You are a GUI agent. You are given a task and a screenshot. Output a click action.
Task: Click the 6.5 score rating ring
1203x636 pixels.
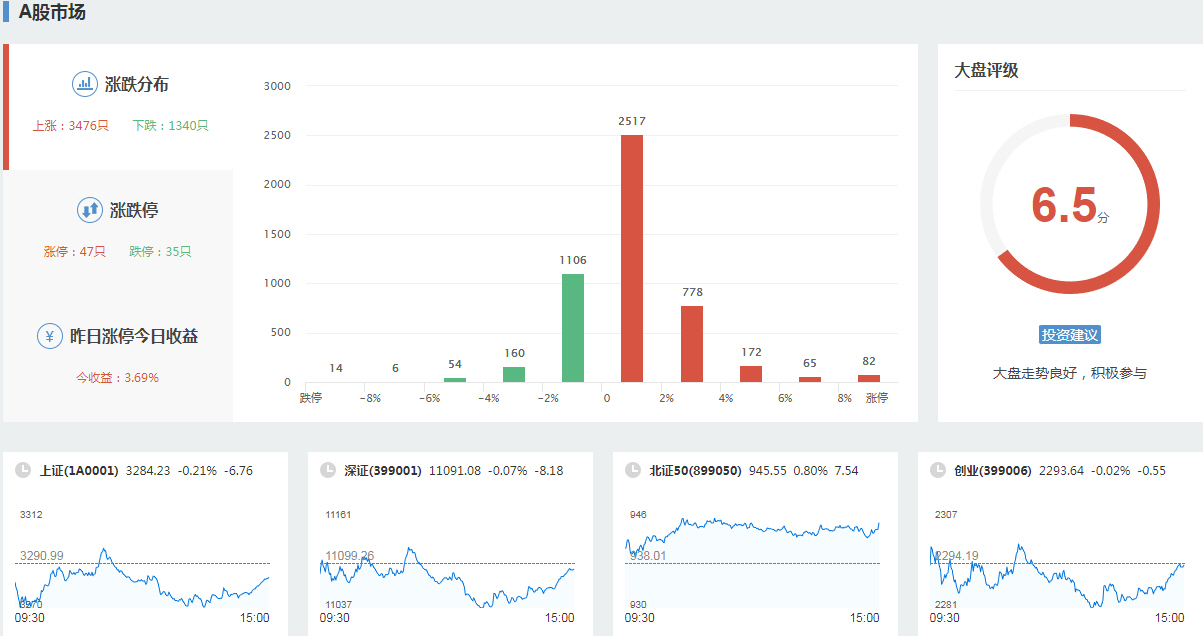tap(1069, 204)
